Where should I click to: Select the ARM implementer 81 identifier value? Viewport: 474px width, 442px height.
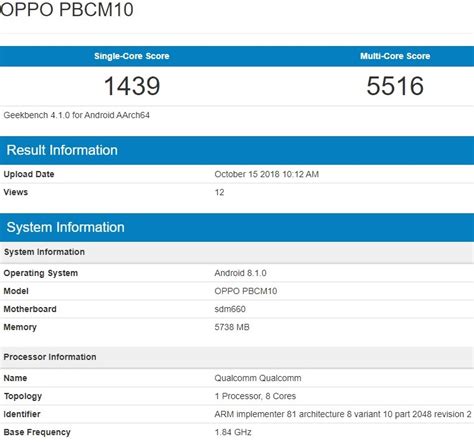pyautogui.click(x=343, y=414)
